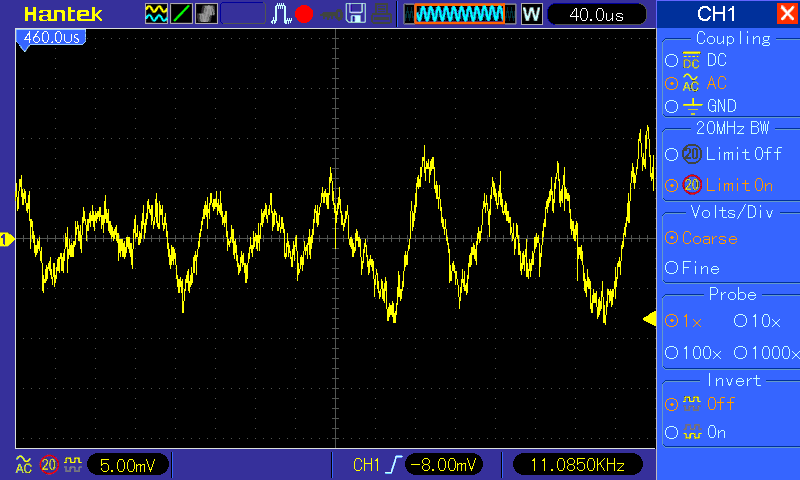Turn Invert On
Screen dimensions: 800x480
671,433
